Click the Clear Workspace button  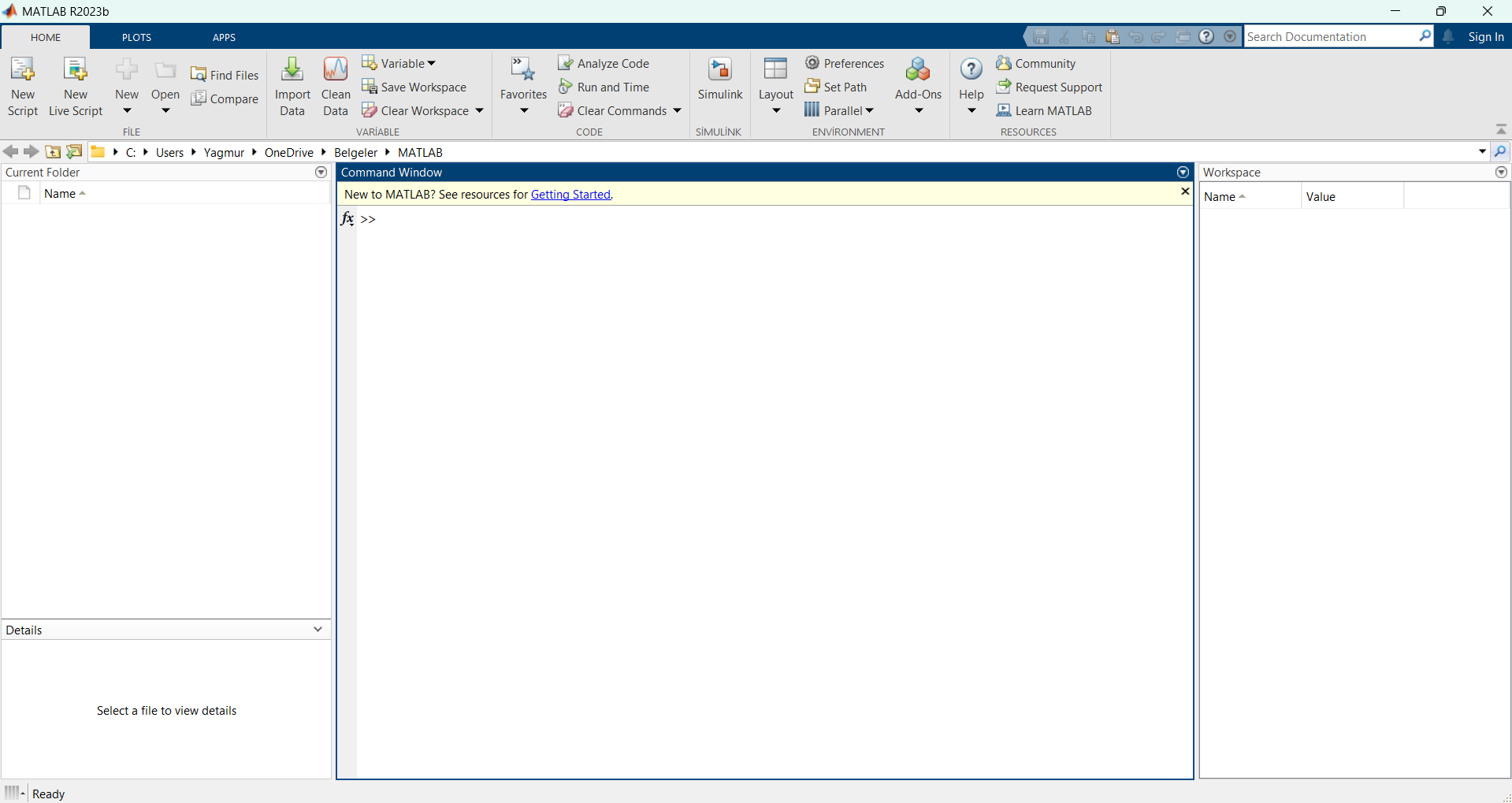point(415,110)
